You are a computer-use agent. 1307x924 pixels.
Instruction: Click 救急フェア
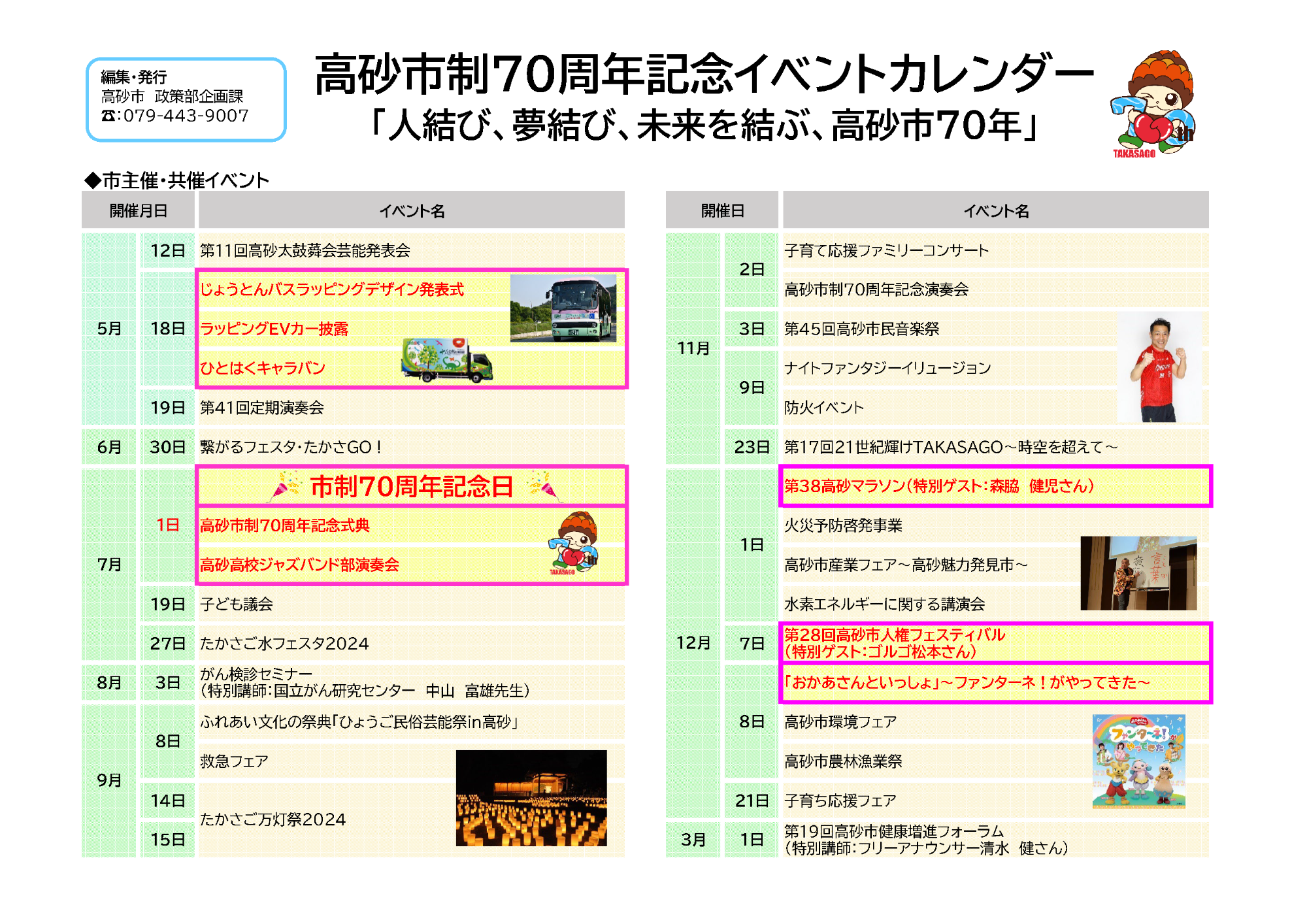(234, 761)
